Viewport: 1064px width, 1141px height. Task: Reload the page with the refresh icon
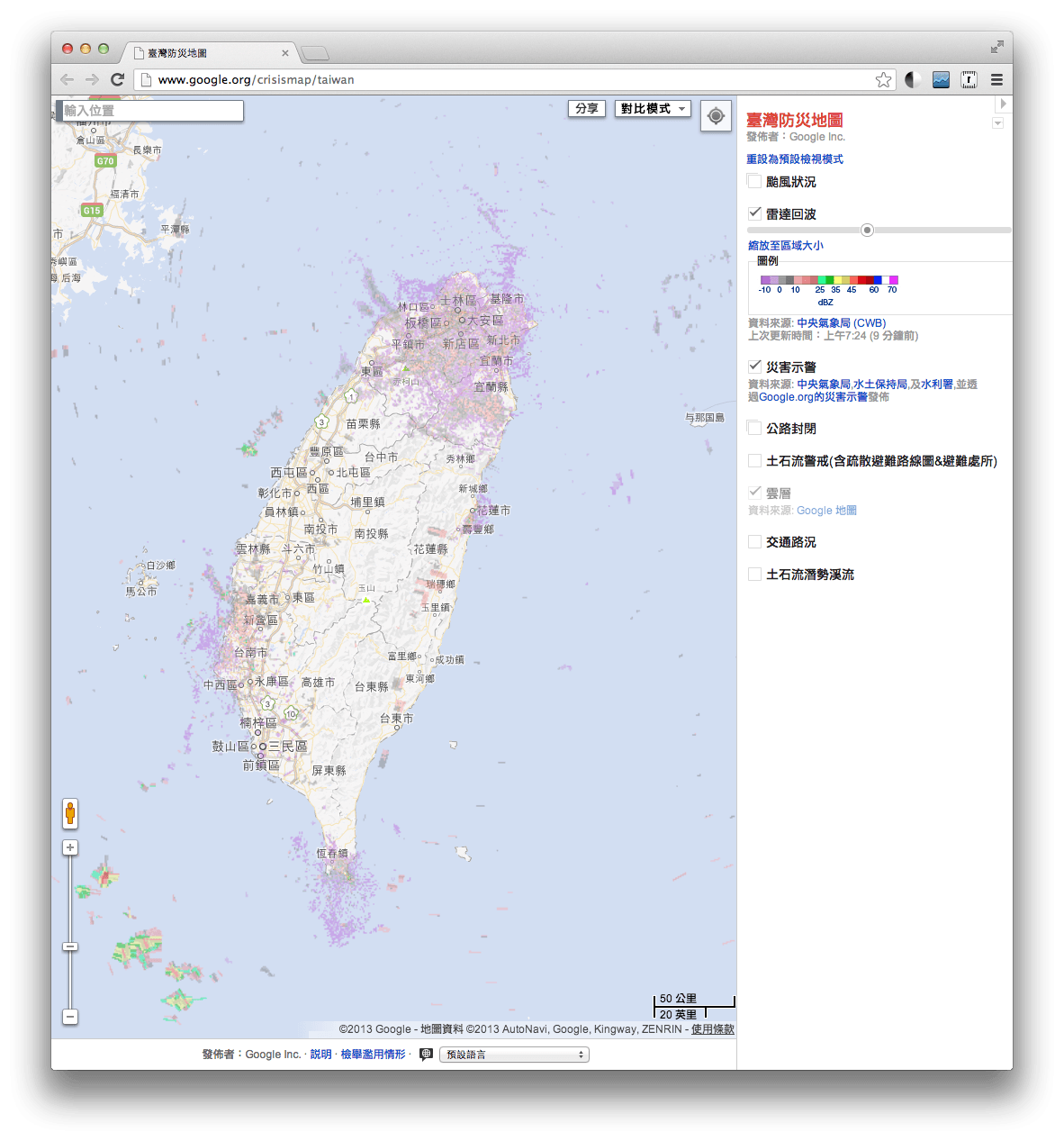(118, 78)
